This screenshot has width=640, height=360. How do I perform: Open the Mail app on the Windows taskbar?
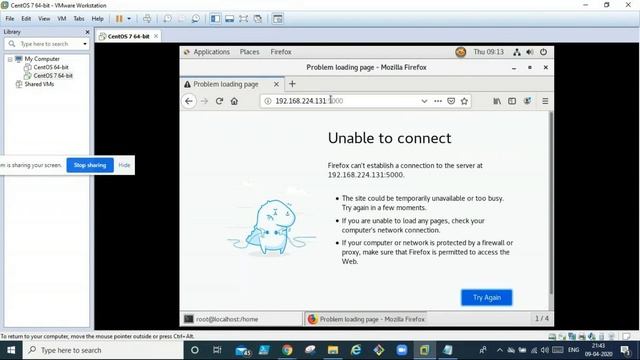[243, 351]
